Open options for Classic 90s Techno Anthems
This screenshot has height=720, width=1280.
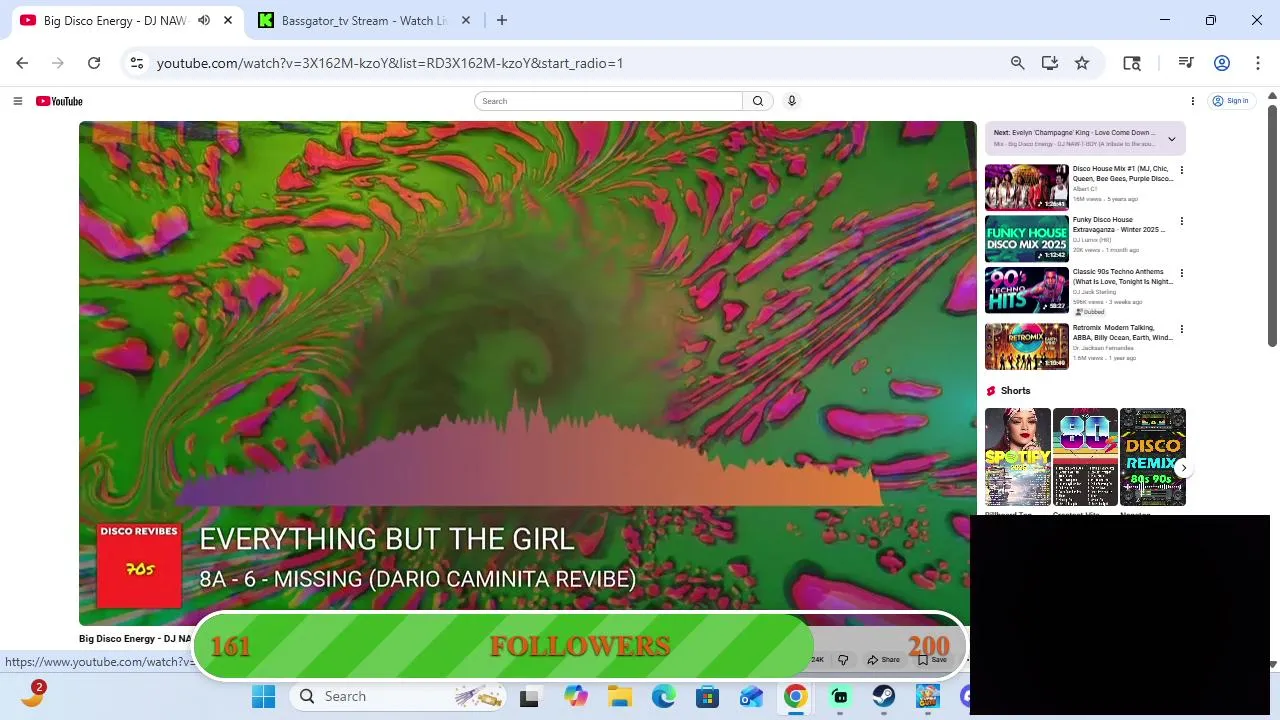(1181, 273)
